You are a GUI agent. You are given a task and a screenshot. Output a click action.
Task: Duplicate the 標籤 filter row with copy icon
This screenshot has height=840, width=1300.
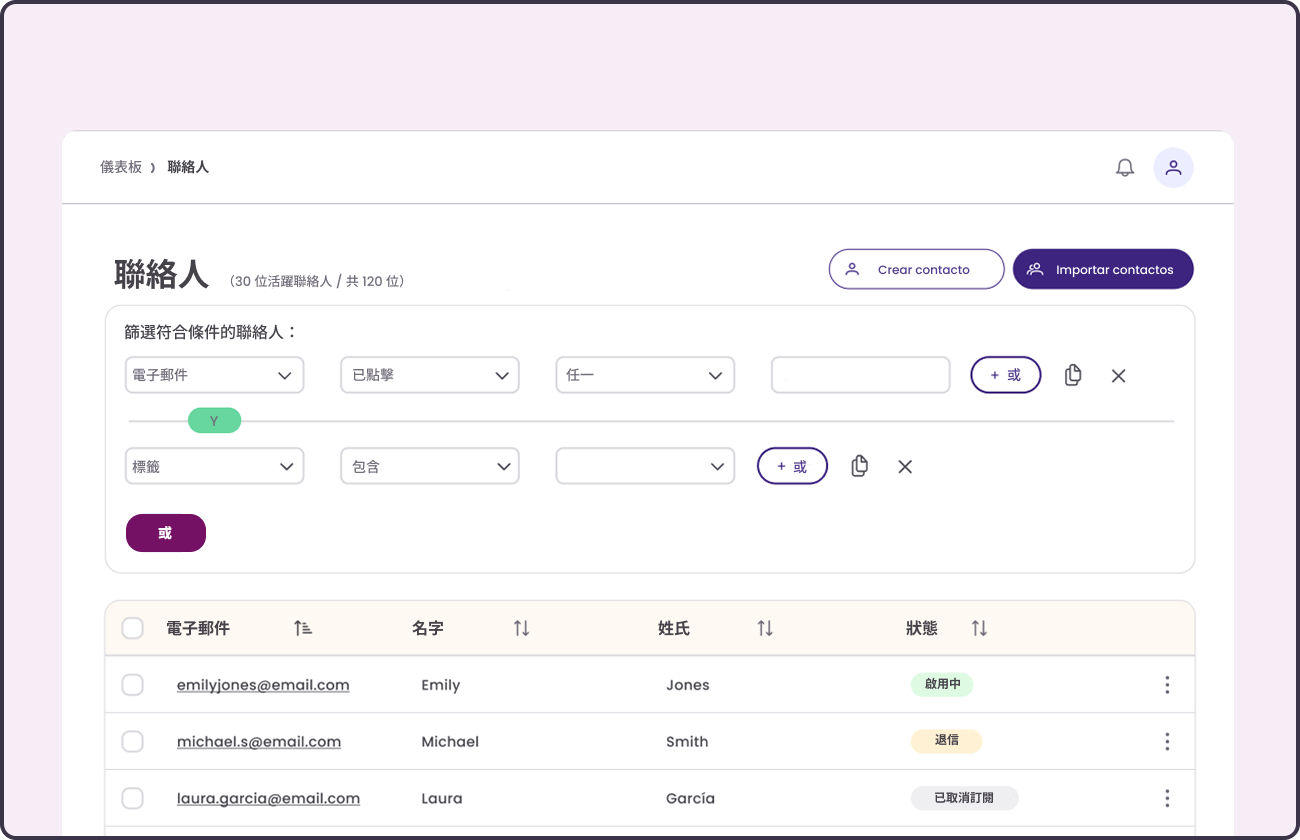859,466
